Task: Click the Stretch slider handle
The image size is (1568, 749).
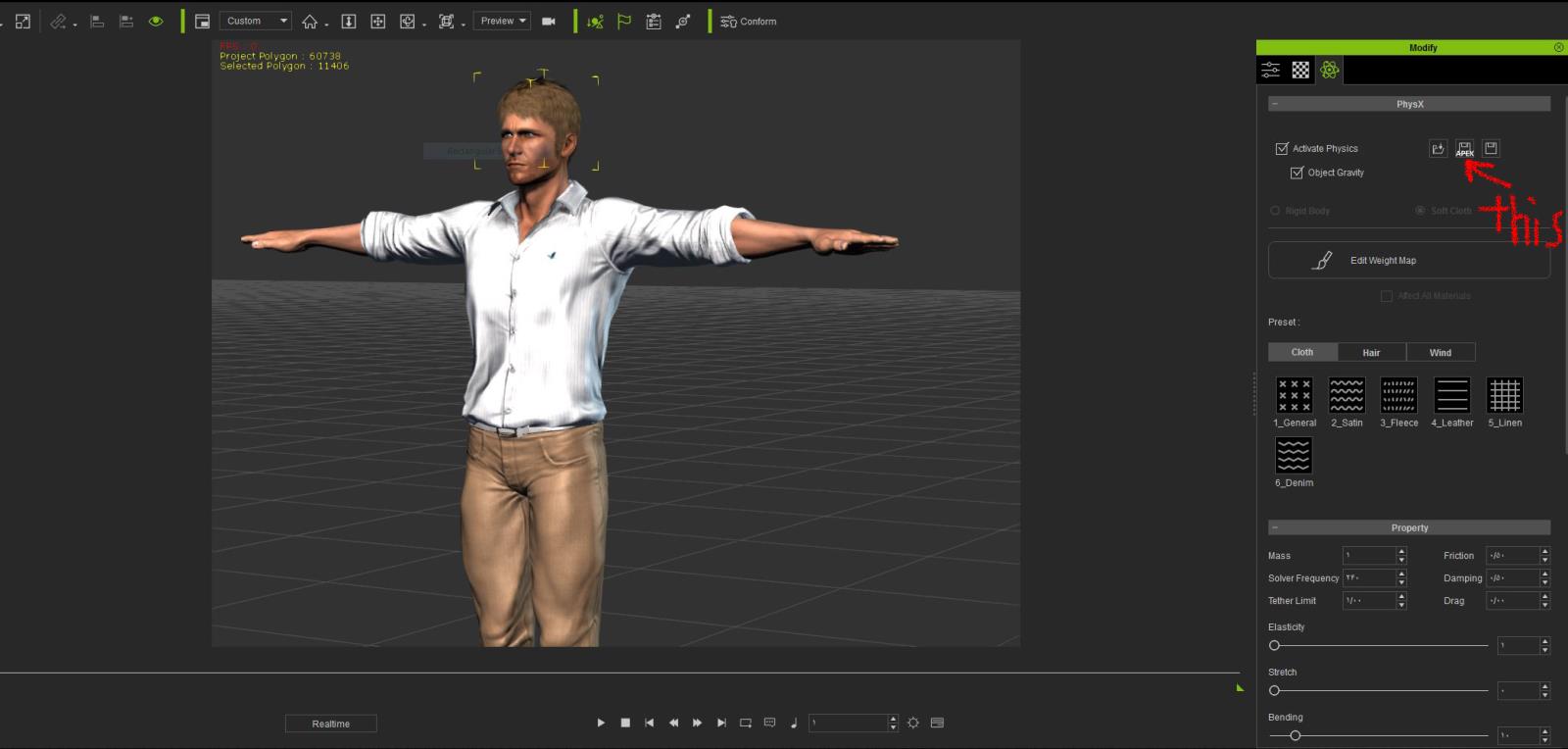Action: (x=1275, y=690)
